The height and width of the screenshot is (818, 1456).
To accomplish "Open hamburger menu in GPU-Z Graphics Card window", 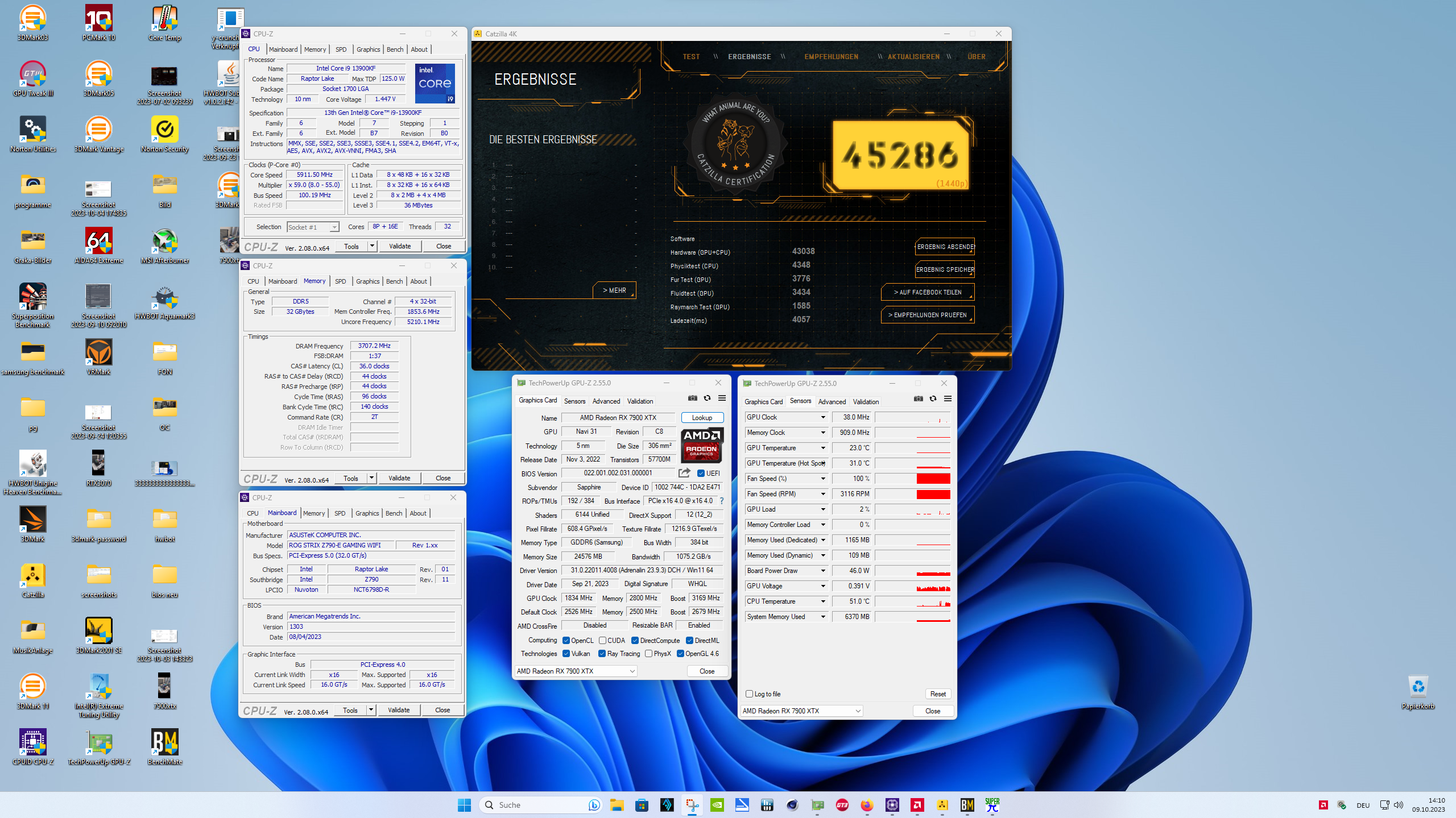I will [722, 398].
